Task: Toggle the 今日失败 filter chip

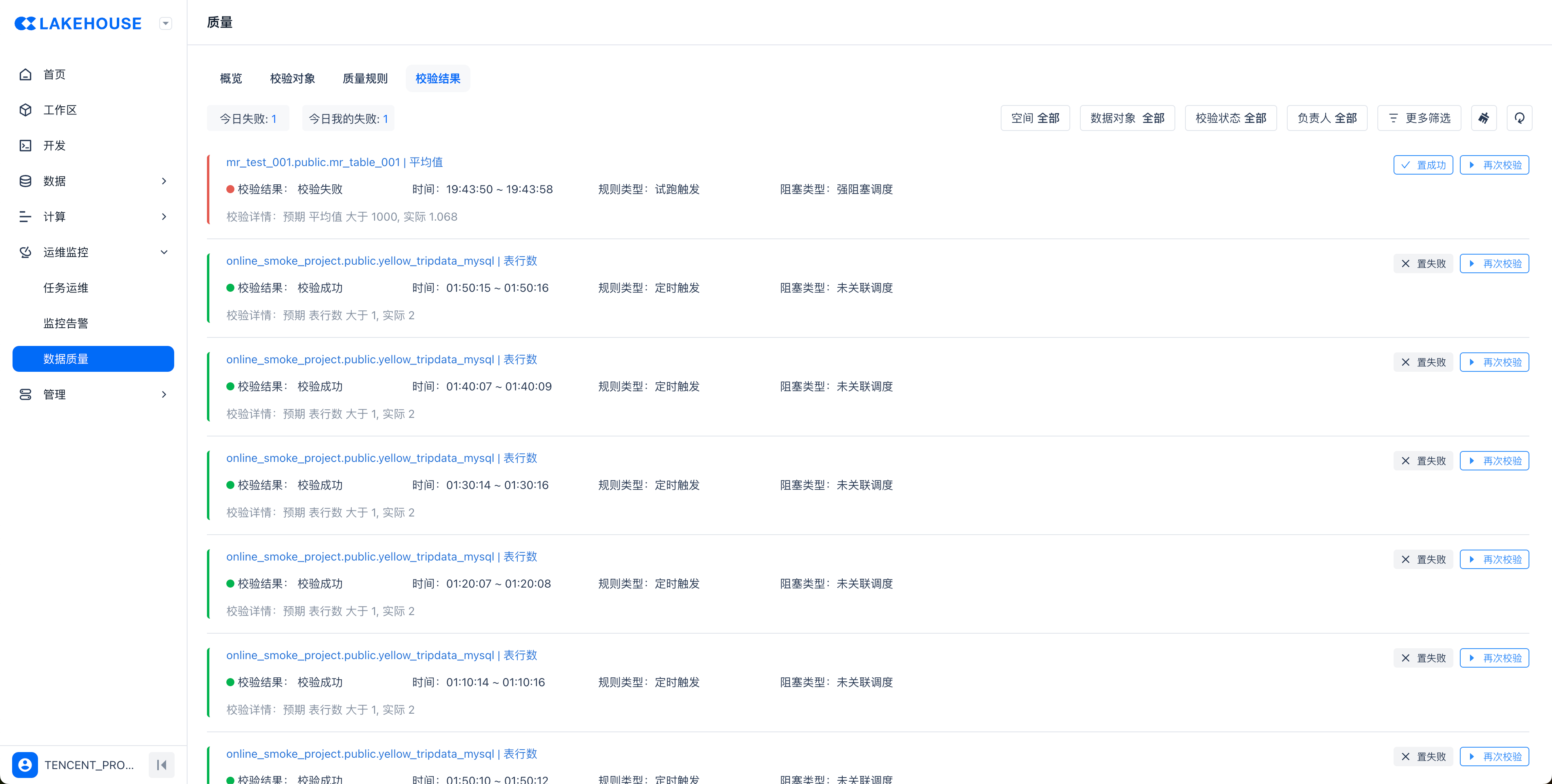Action: pyautogui.click(x=248, y=119)
